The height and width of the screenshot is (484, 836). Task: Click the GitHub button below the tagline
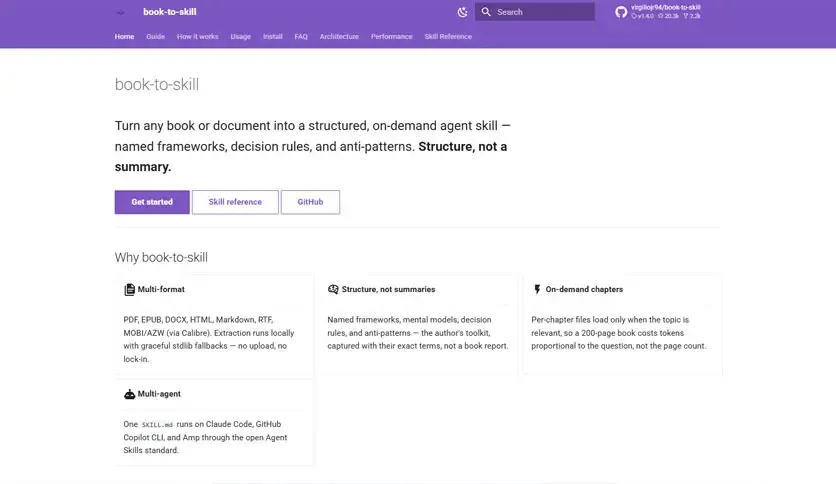(310, 202)
